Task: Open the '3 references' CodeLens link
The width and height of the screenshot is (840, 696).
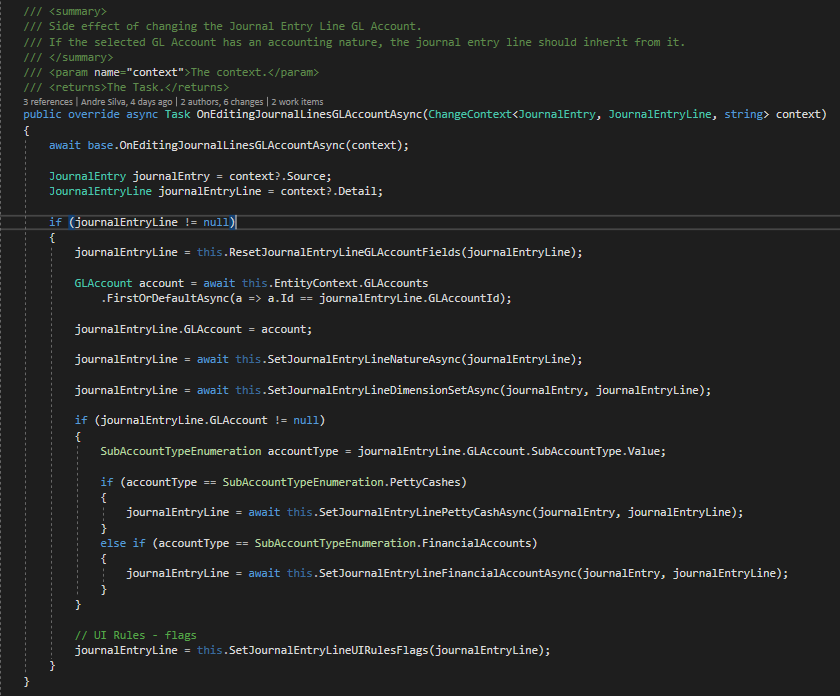Action: click(x=48, y=102)
